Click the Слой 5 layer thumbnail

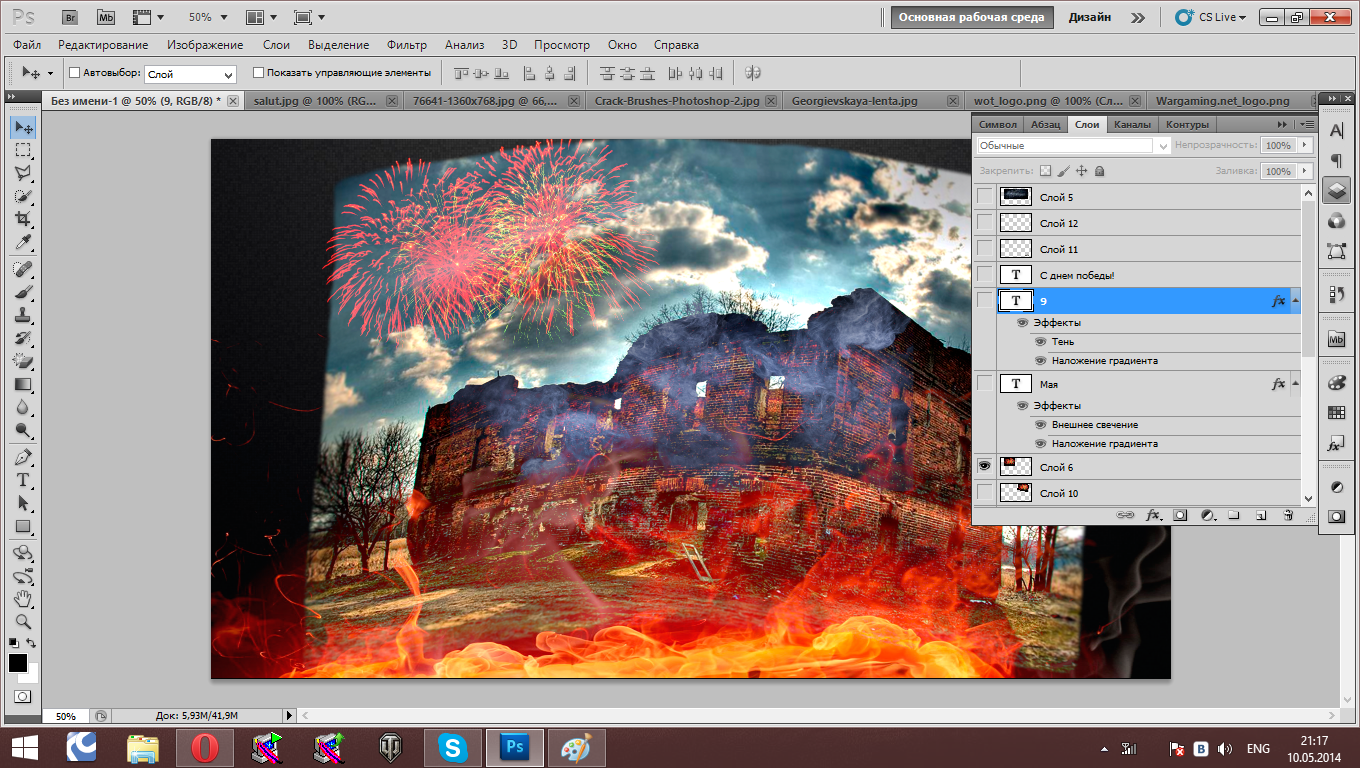pos(1016,197)
